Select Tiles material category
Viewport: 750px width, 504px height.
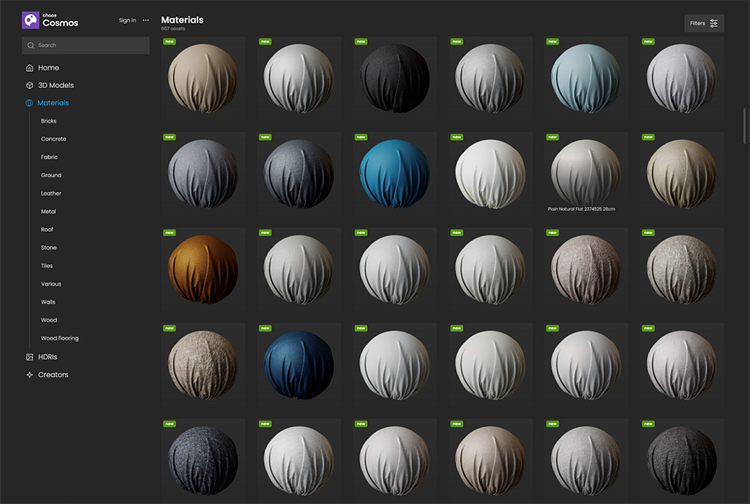(47, 266)
